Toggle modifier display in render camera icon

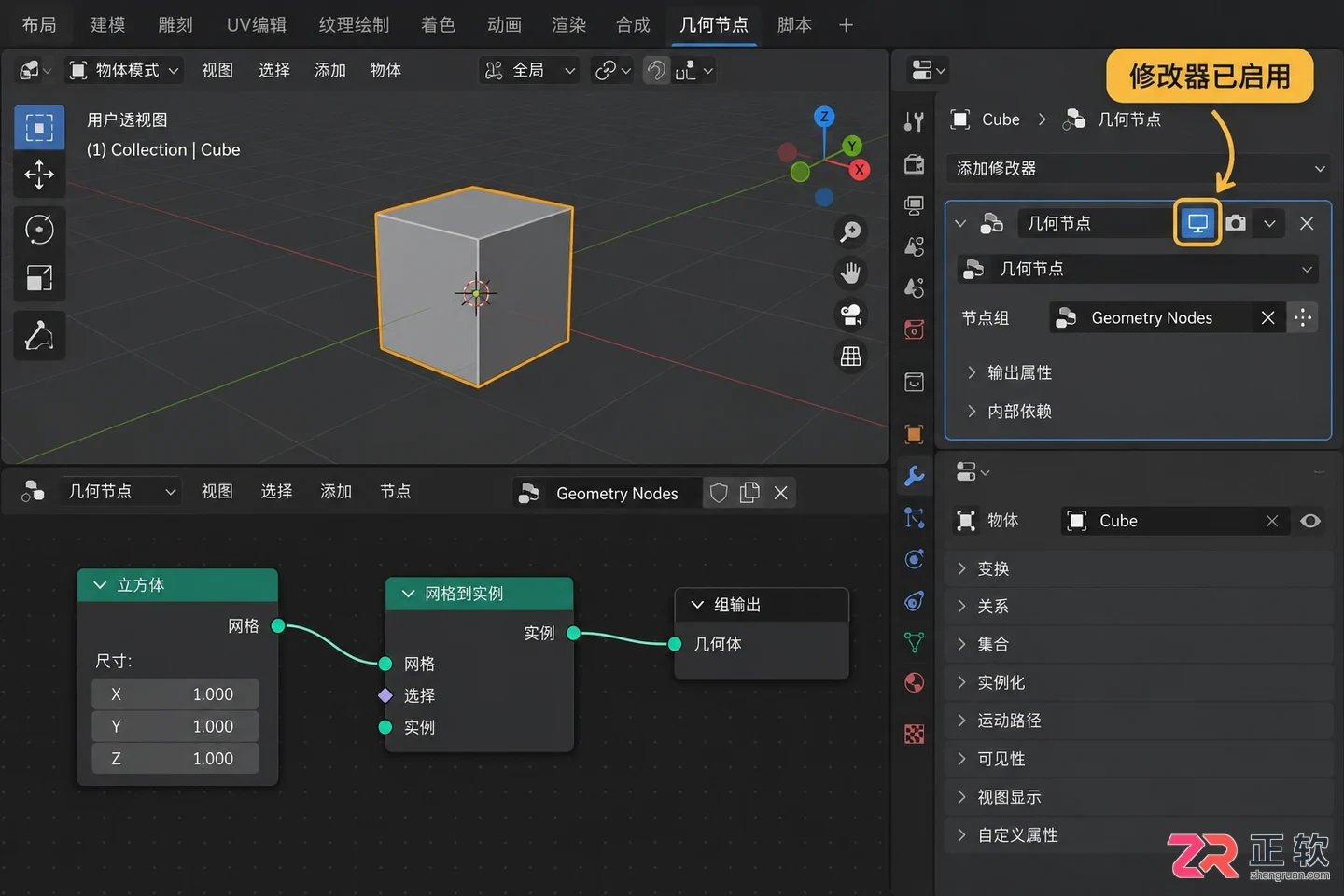(x=1236, y=223)
